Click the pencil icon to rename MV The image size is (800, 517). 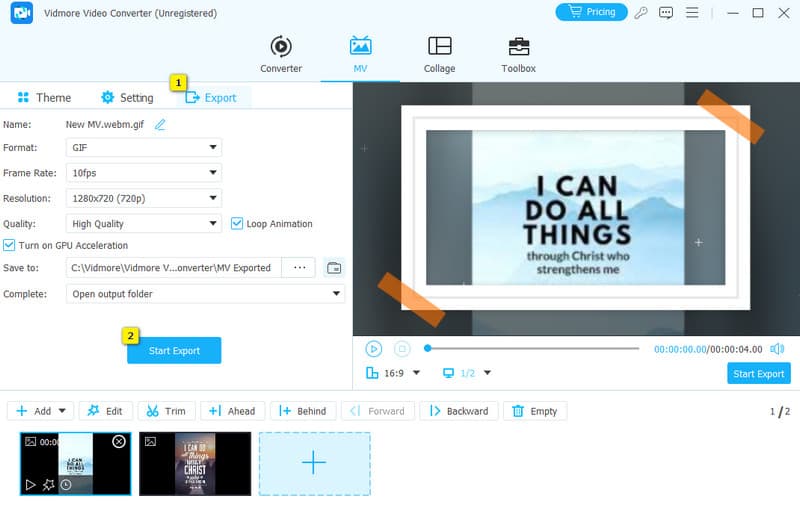(x=160, y=125)
